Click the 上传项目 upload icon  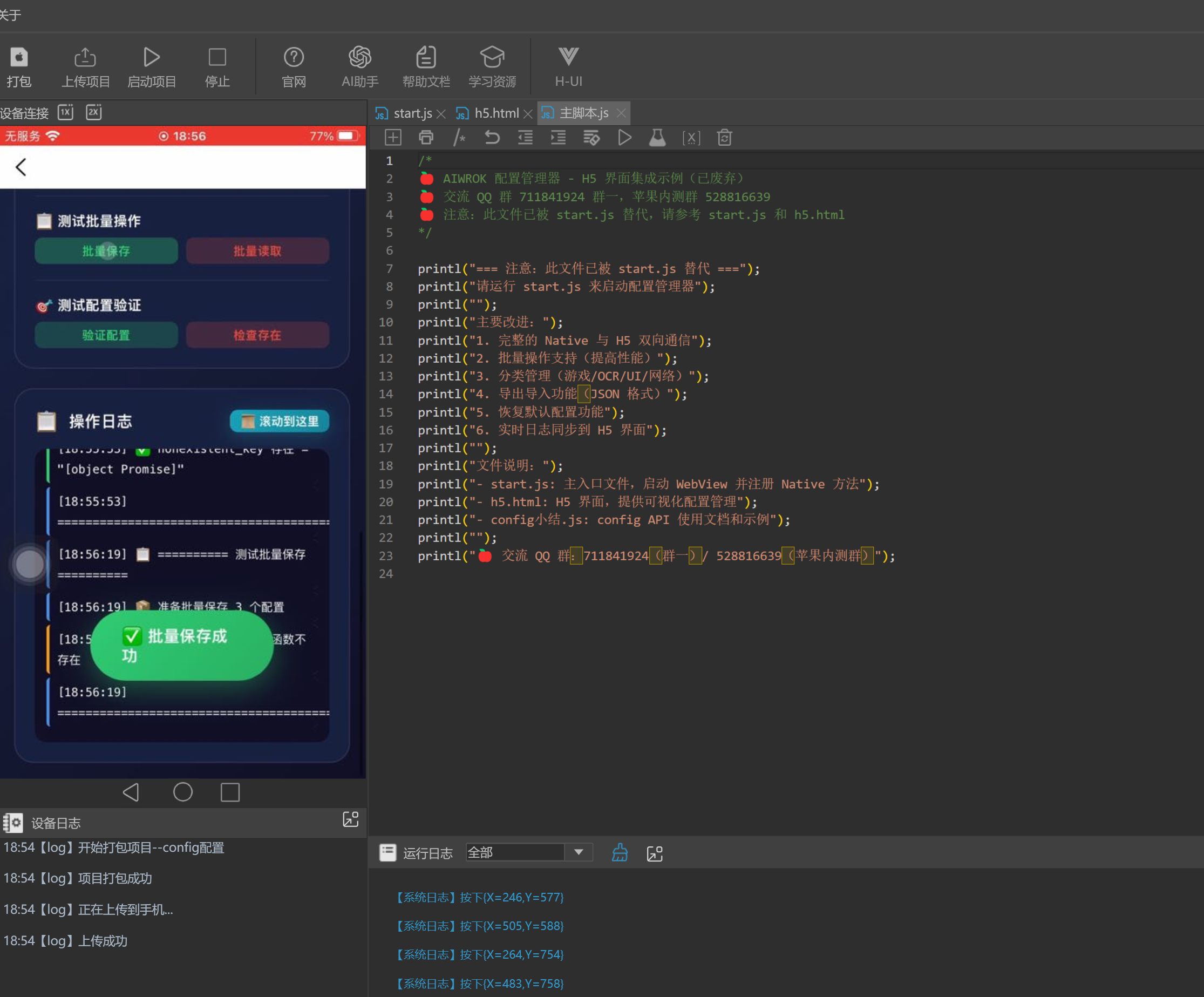tap(85, 58)
